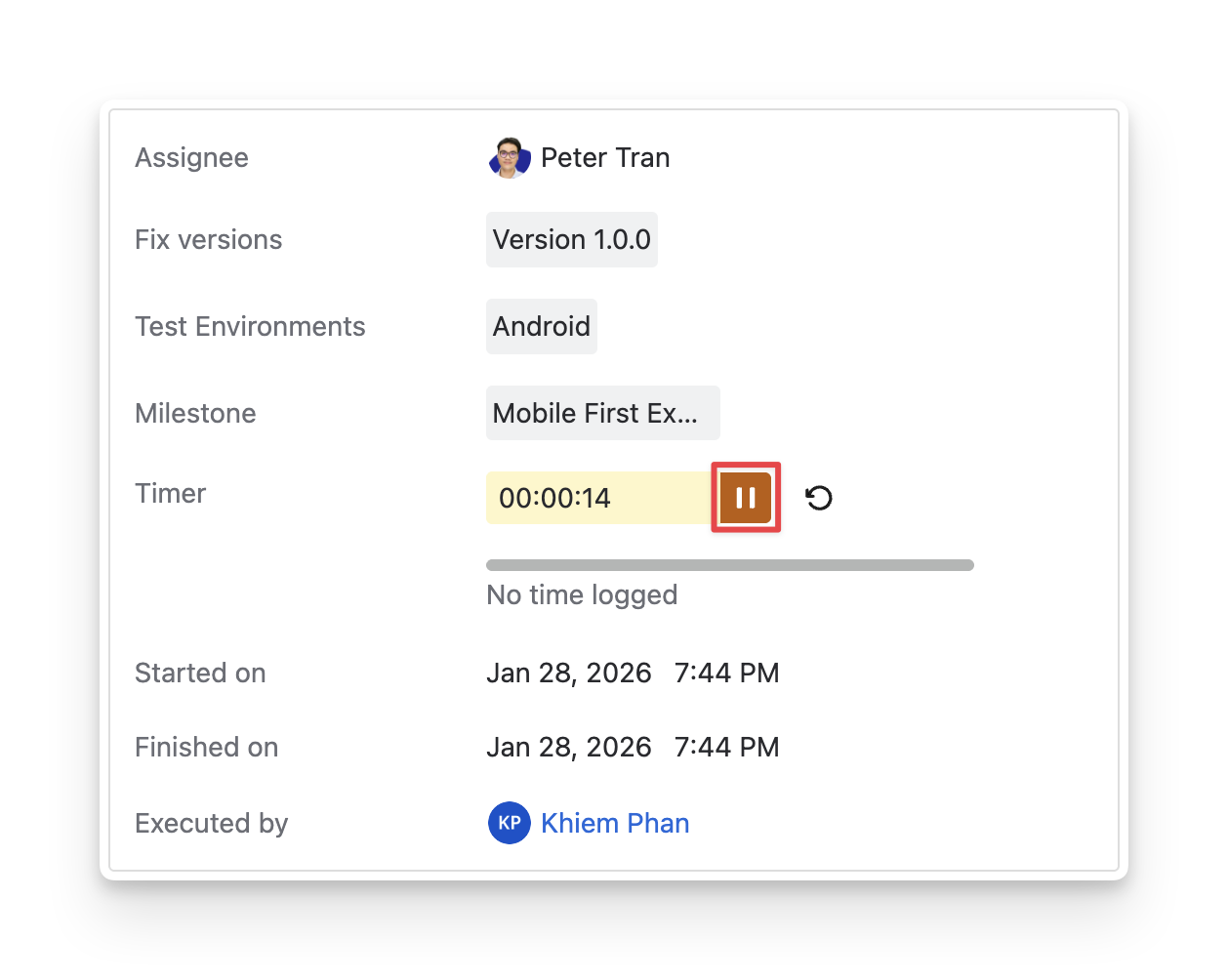
Task: Open Khiem Phan's profile link
Action: [615, 823]
